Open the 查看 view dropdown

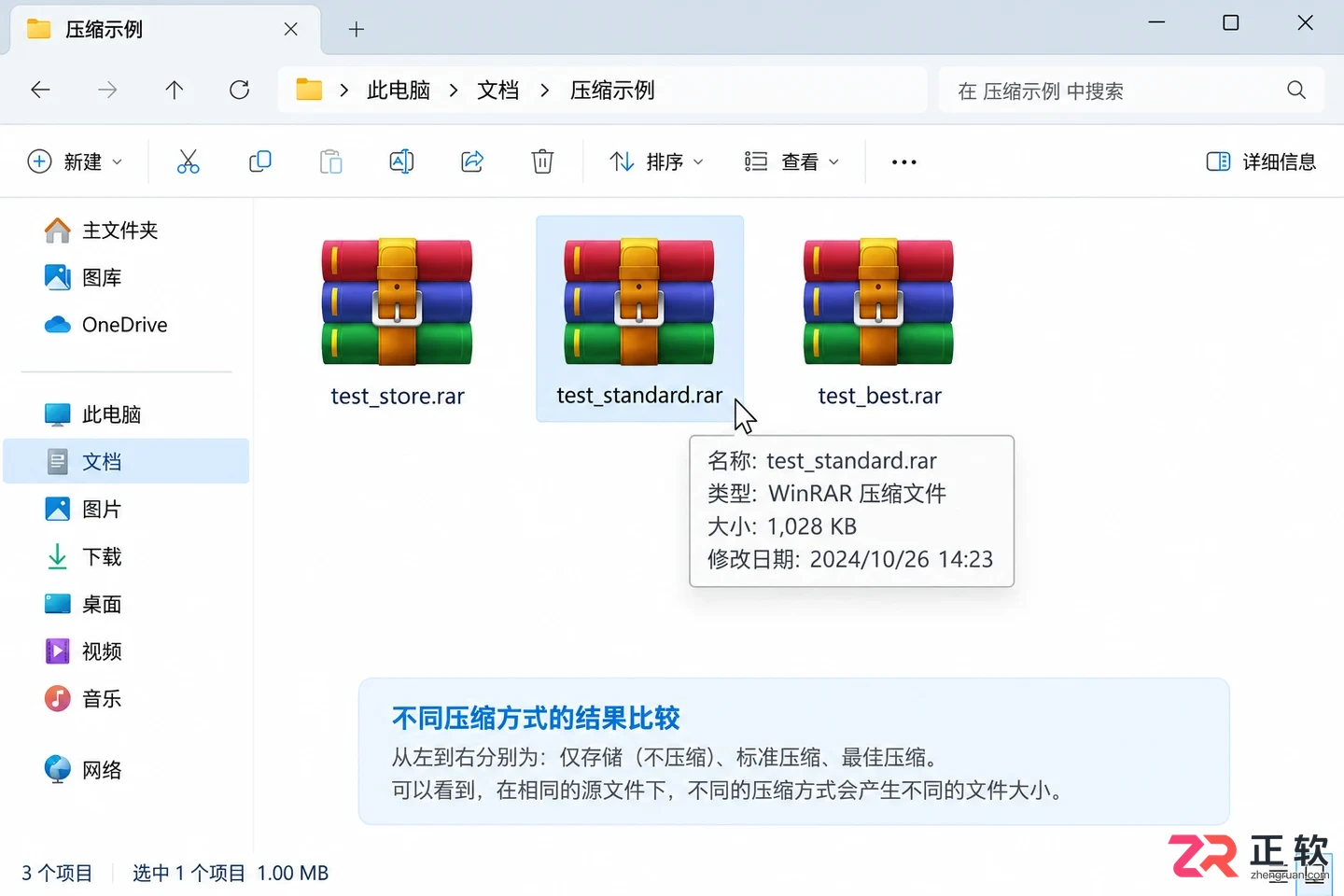(791, 161)
